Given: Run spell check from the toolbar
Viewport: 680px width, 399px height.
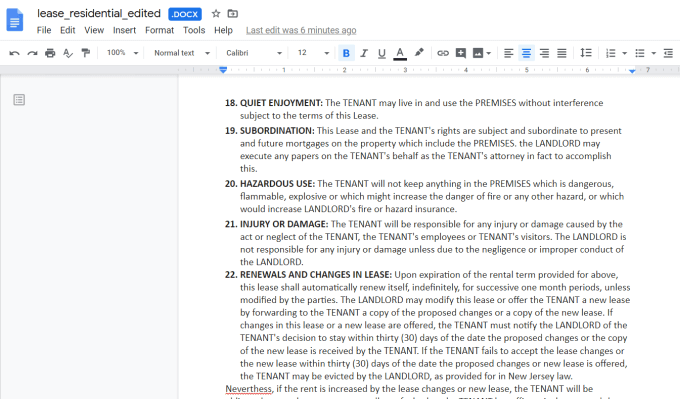Looking at the screenshot, I should [x=68, y=53].
